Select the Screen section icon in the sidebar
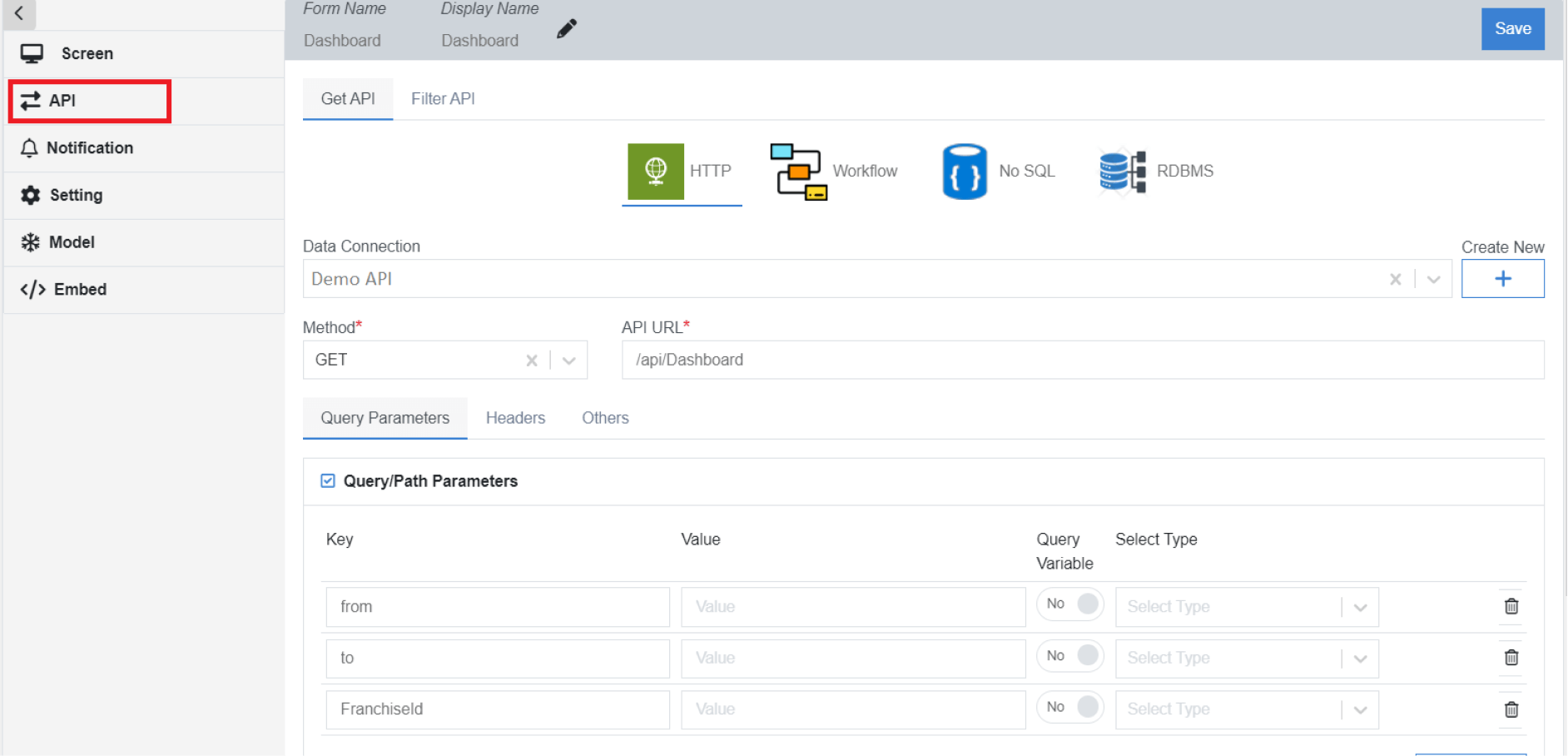 tap(32, 52)
